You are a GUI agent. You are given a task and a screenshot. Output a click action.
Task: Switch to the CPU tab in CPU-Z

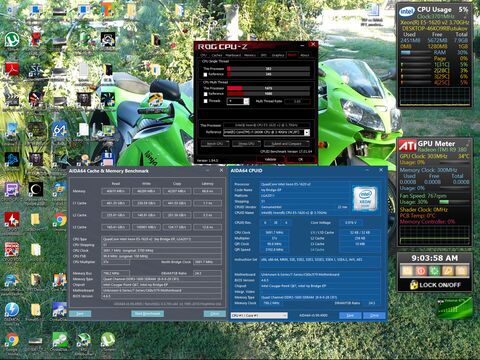tap(203, 55)
